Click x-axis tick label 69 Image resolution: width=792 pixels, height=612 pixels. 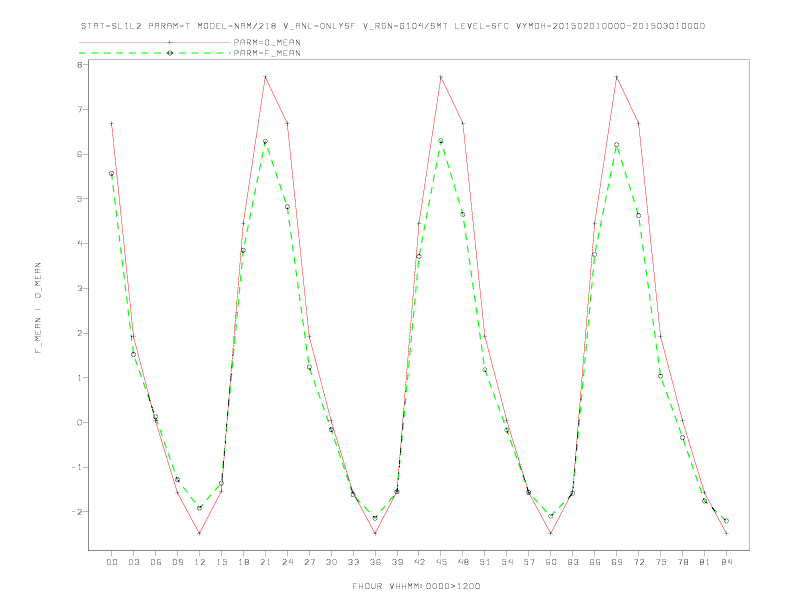(617, 562)
